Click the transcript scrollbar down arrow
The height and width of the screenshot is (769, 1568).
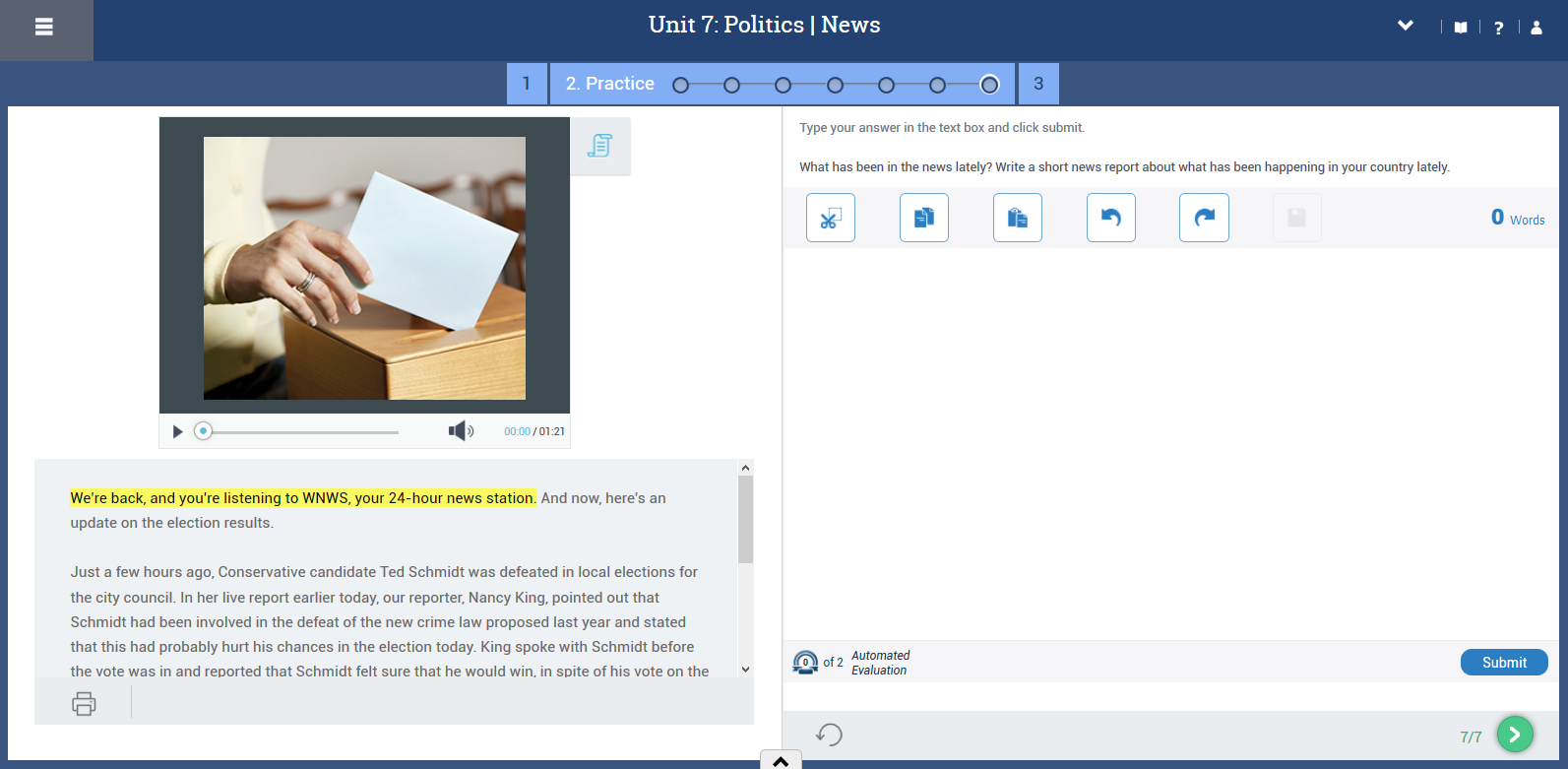click(x=745, y=670)
